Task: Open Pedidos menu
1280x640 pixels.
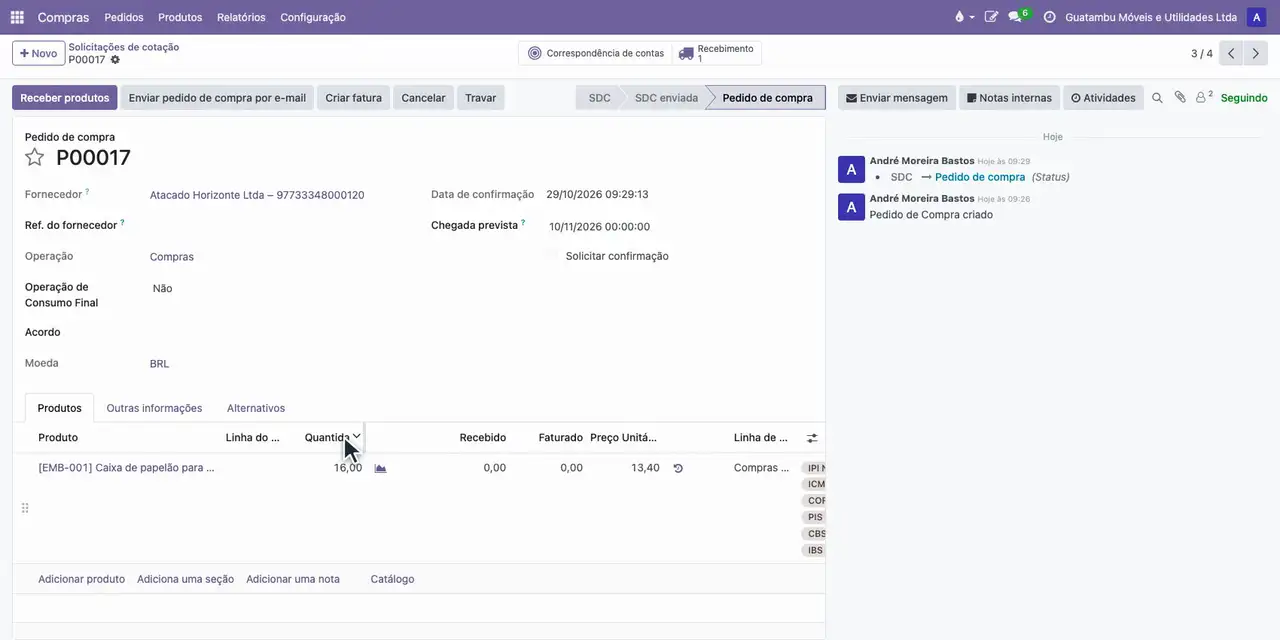Action: (x=124, y=17)
